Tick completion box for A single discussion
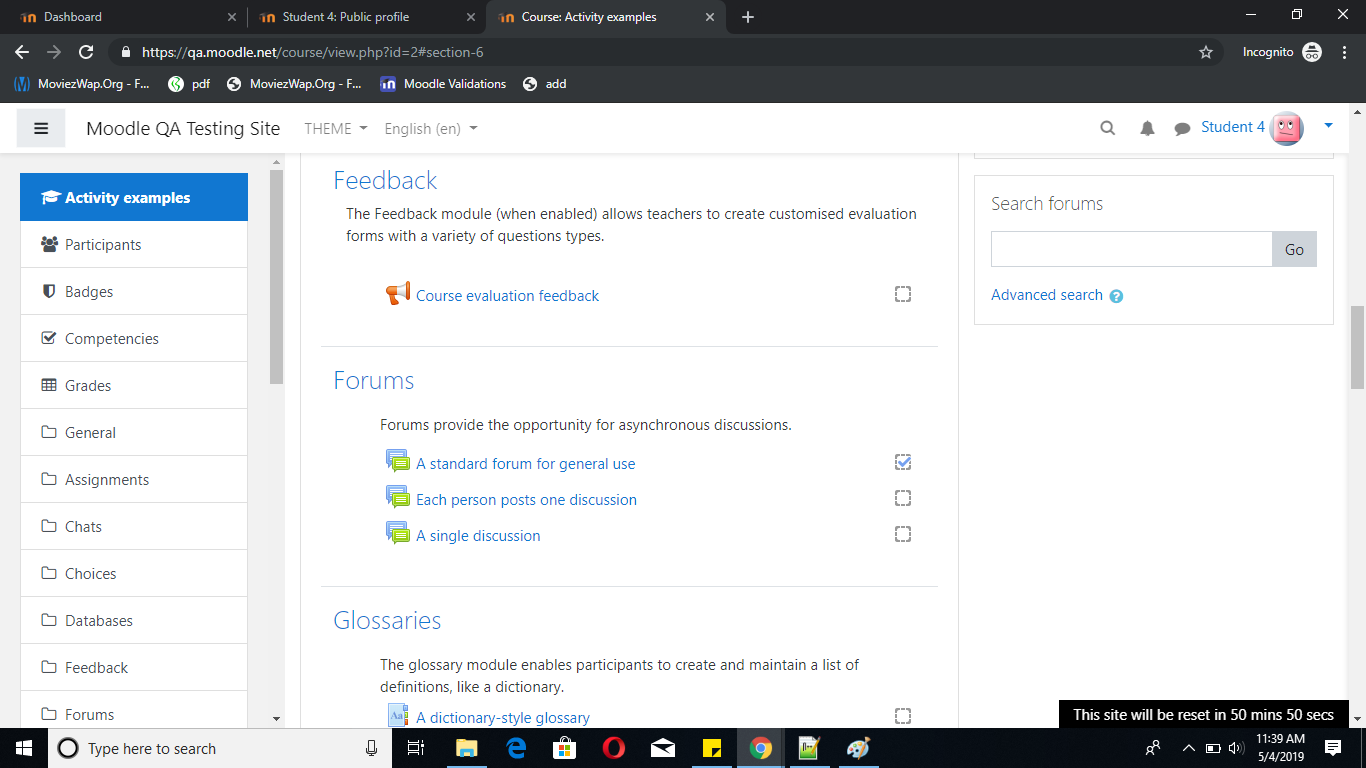The width and height of the screenshot is (1366, 768). point(903,534)
